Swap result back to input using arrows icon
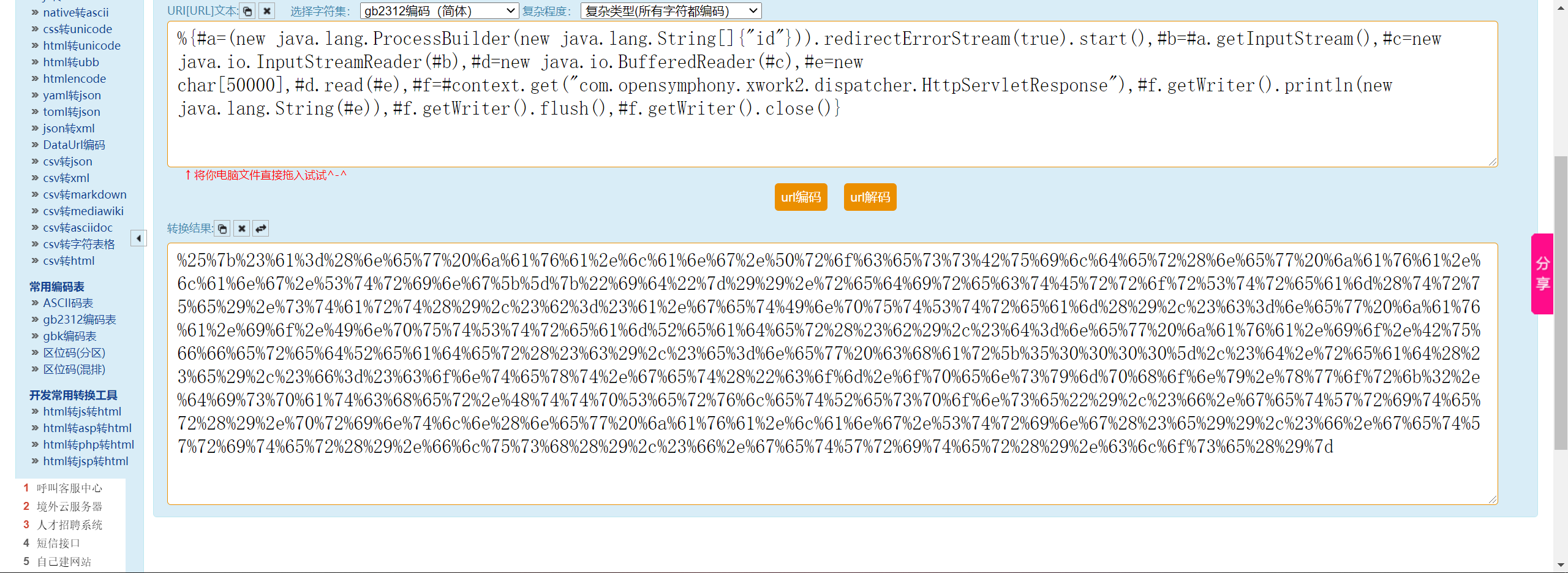The width and height of the screenshot is (1568, 573). click(x=261, y=228)
